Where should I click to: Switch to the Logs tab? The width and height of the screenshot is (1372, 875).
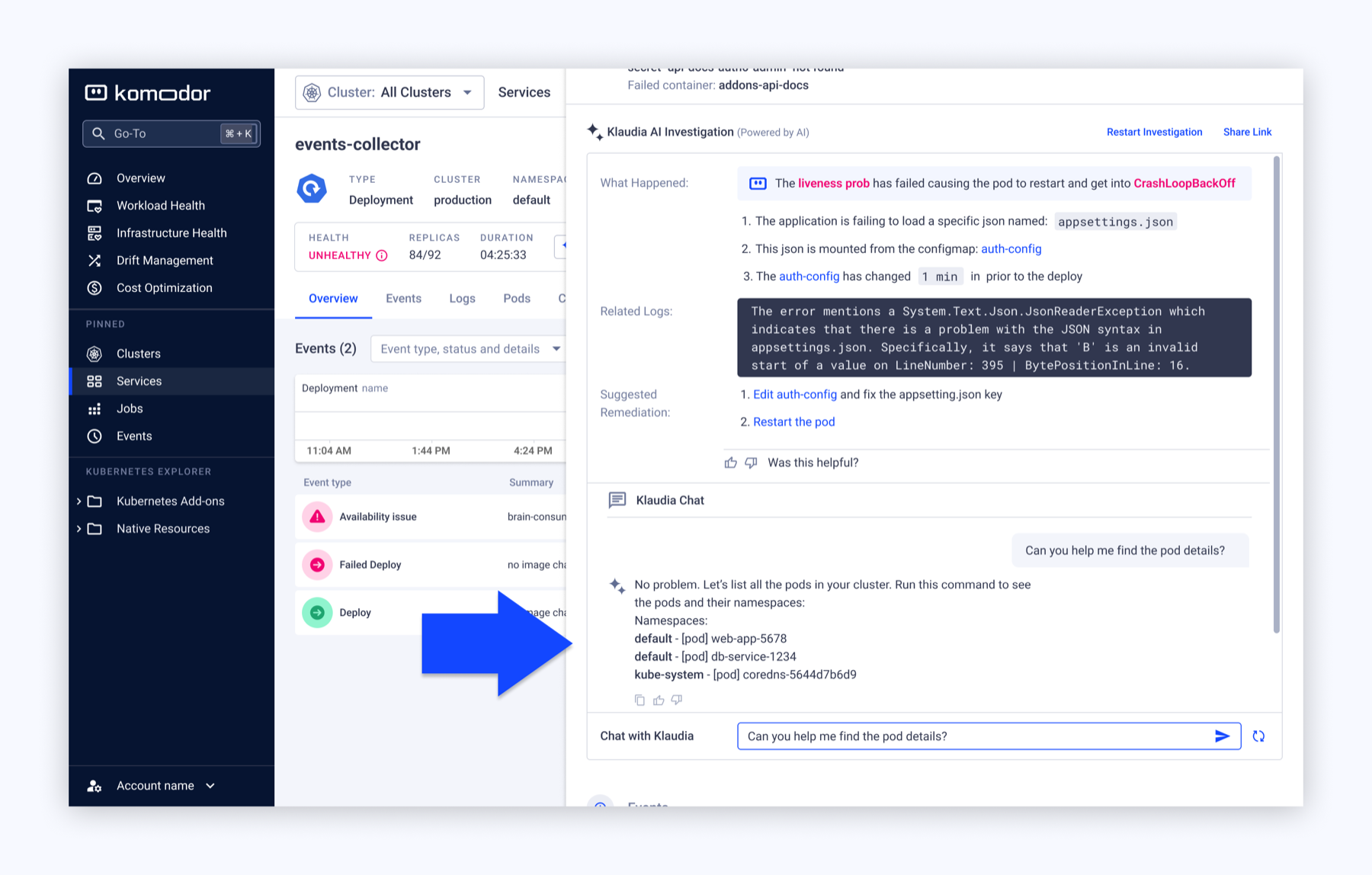click(x=462, y=299)
